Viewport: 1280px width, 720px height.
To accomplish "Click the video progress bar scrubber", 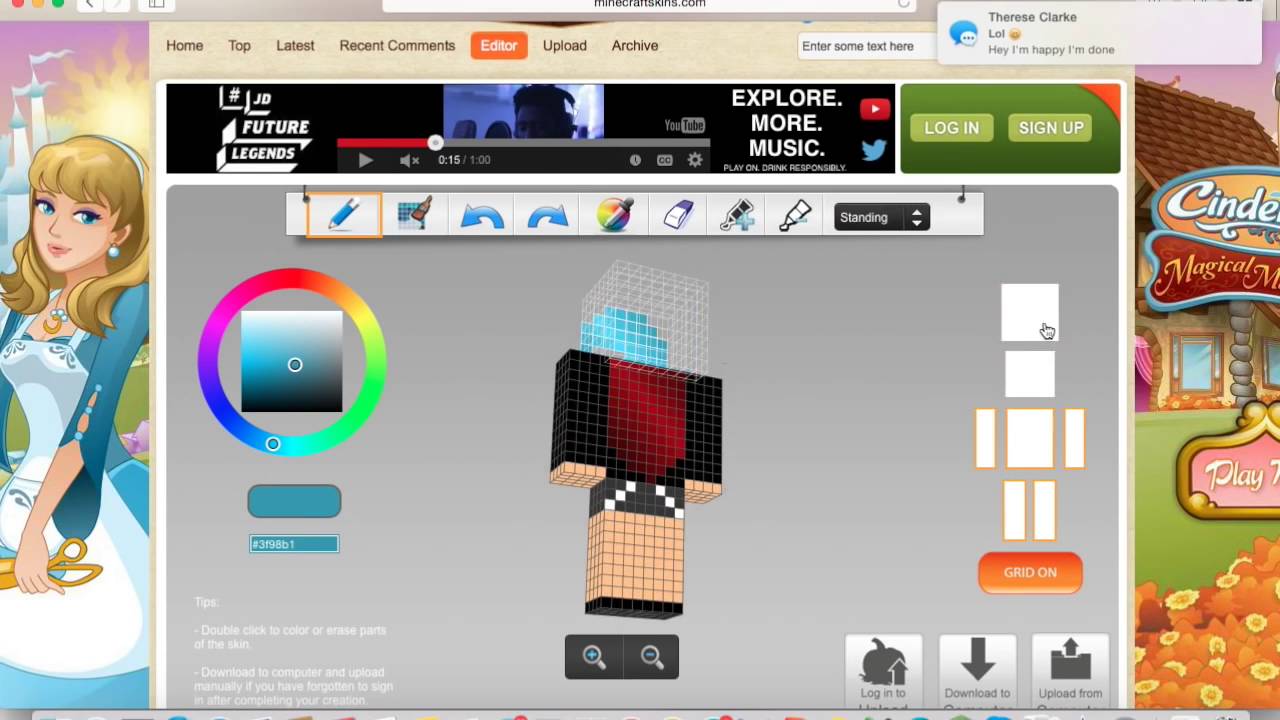I will [435, 143].
